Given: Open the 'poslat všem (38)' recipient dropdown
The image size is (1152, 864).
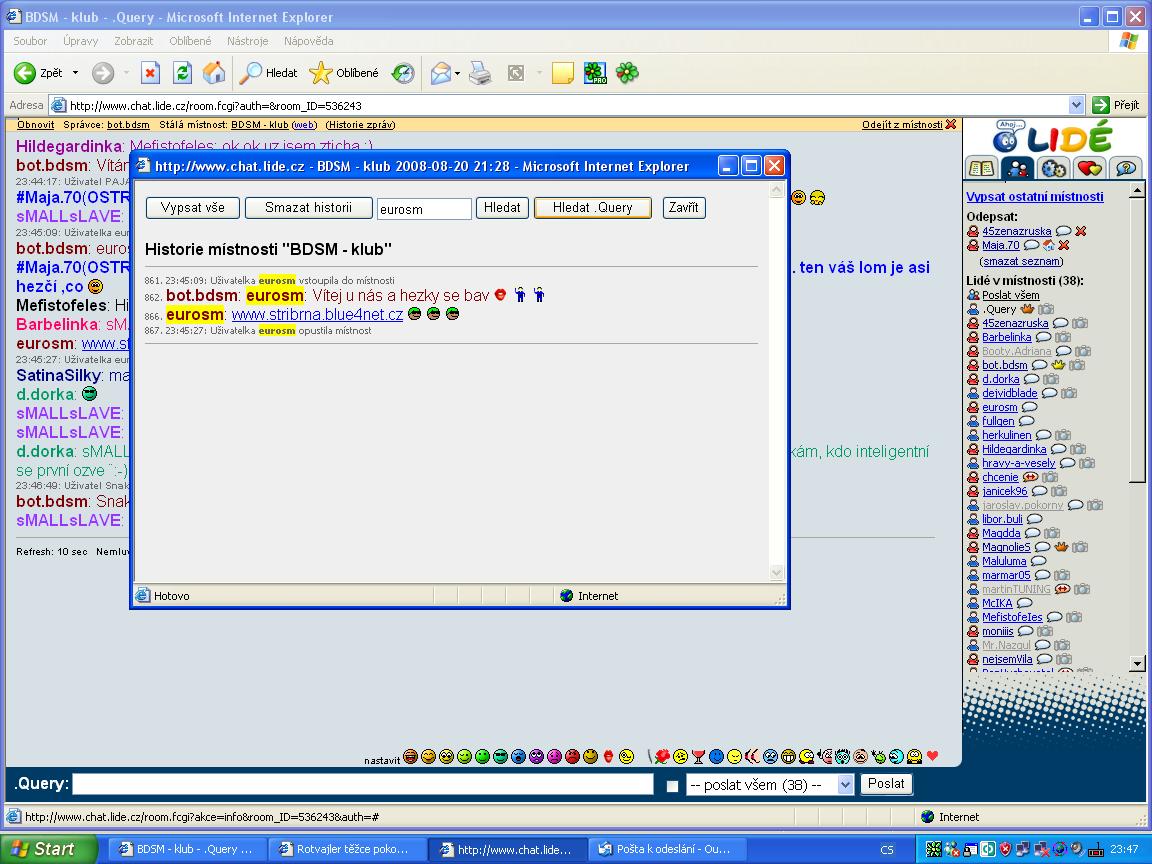Looking at the screenshot, I should coord(770,785).
